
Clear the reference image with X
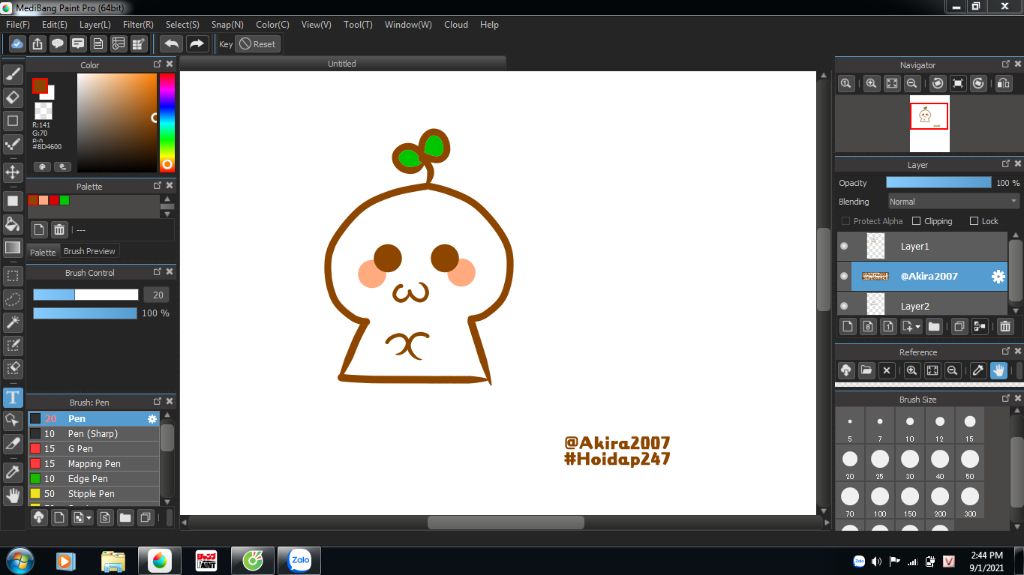click(x=886, y=370)
